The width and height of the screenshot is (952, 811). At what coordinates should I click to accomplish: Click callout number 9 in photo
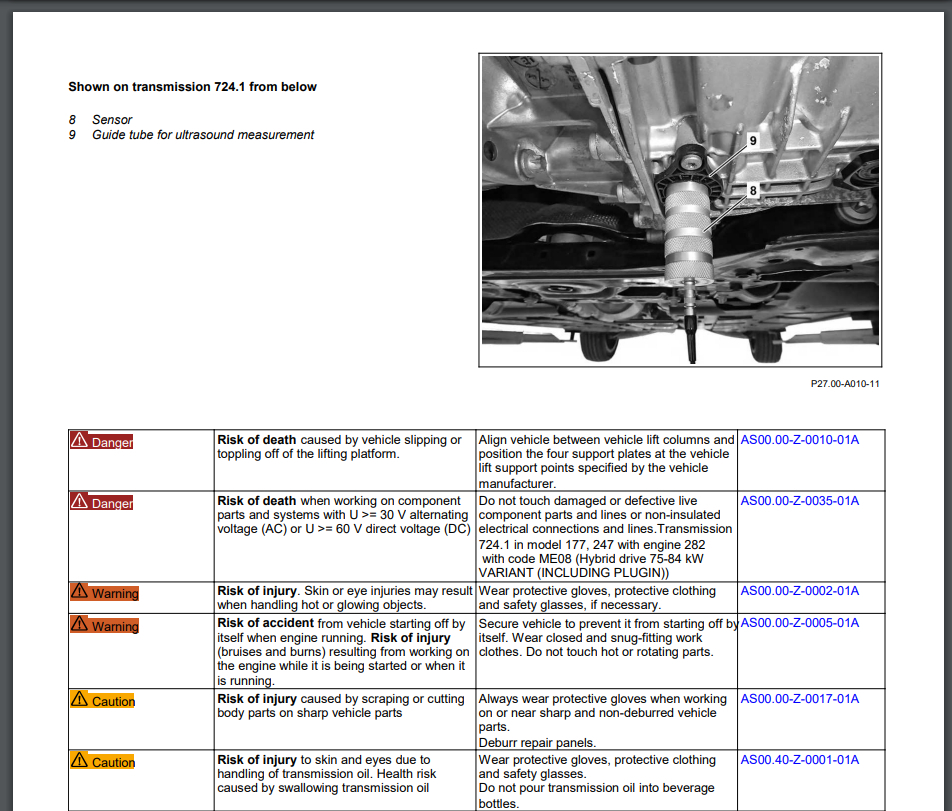point(753,141)
